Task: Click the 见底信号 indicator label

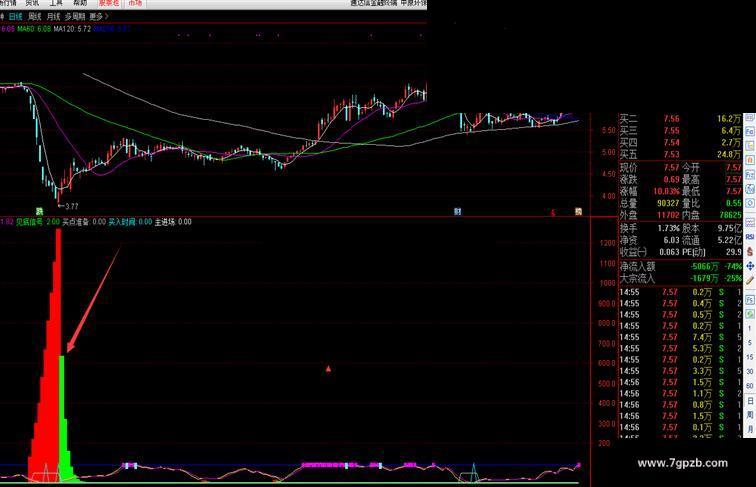Action: click(x=38, y=222)
